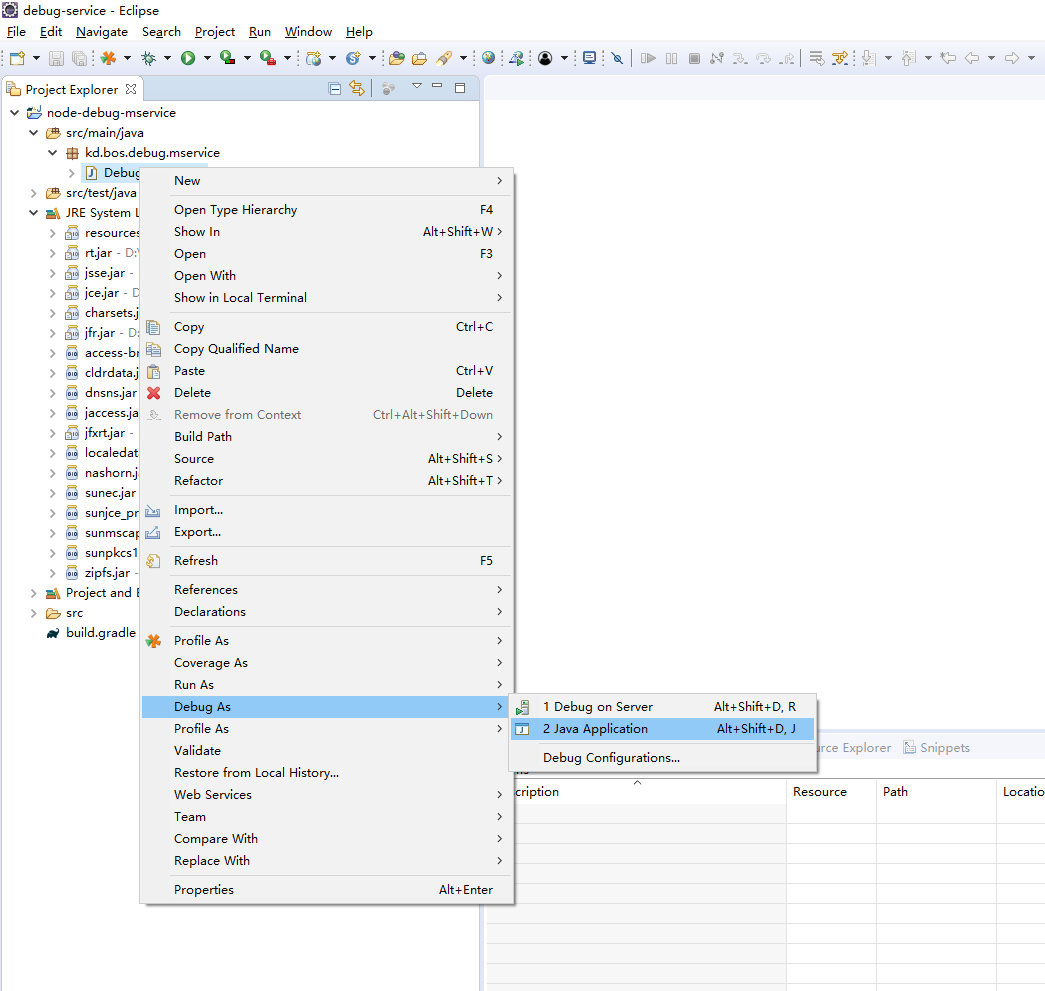Click the Search flashlight toolbar icon
This screenshot has height=991, width=1045.
point(444,59)
